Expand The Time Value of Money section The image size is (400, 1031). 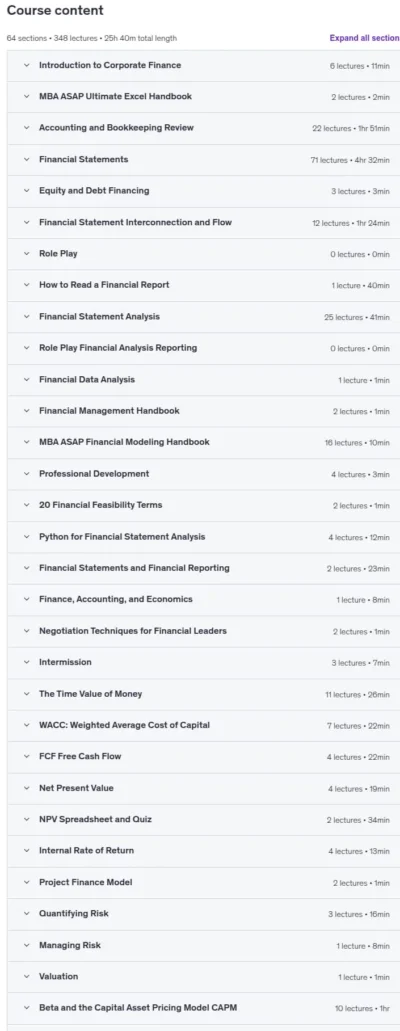point(203,694)
